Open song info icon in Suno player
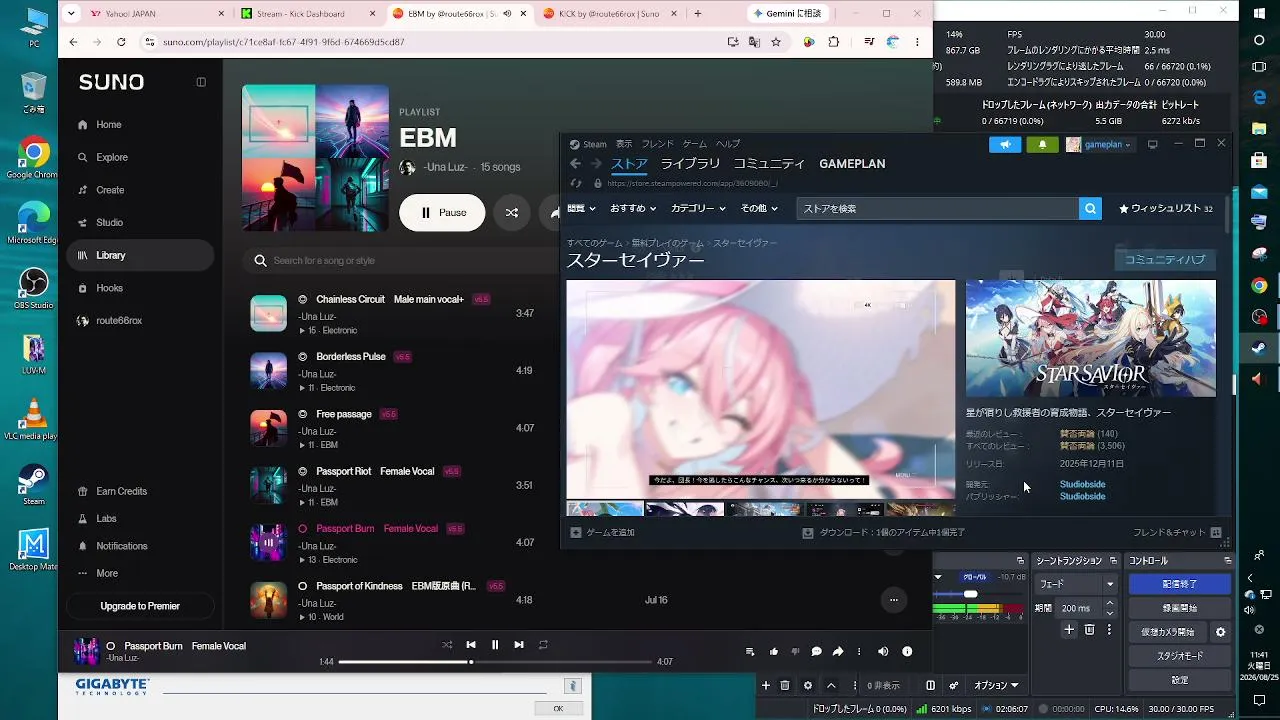 click(x=907, y=652)
